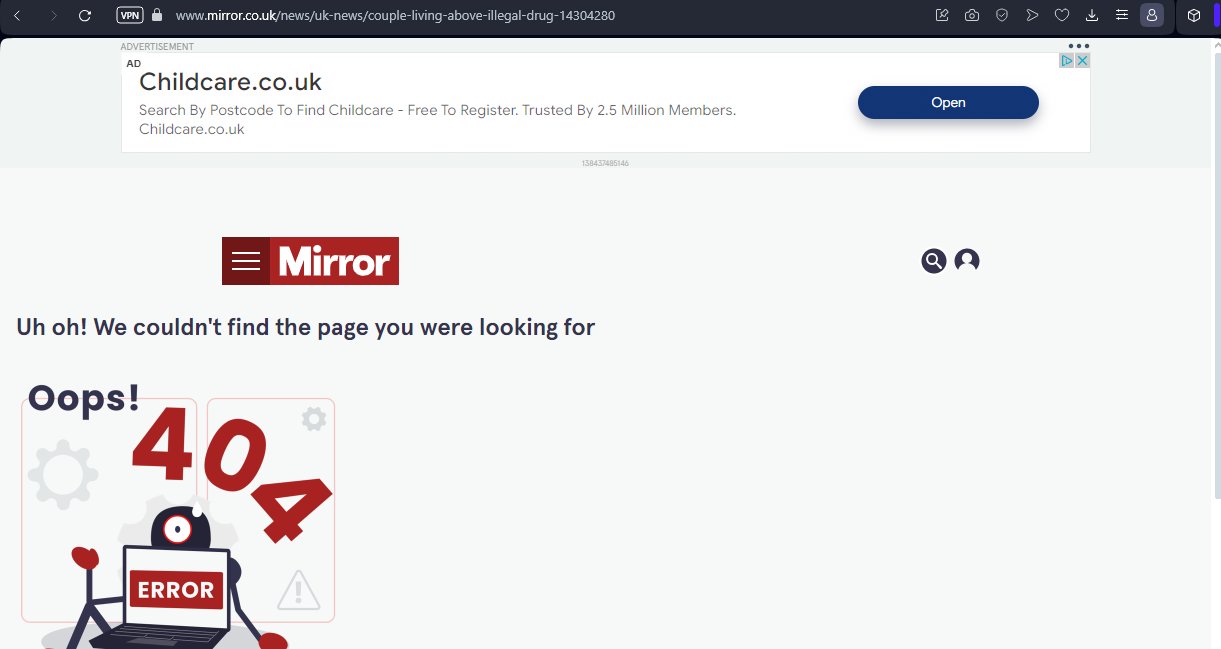1221x649 pixels.
Task: Open the downloads icon
Action: pos(1092,15)
